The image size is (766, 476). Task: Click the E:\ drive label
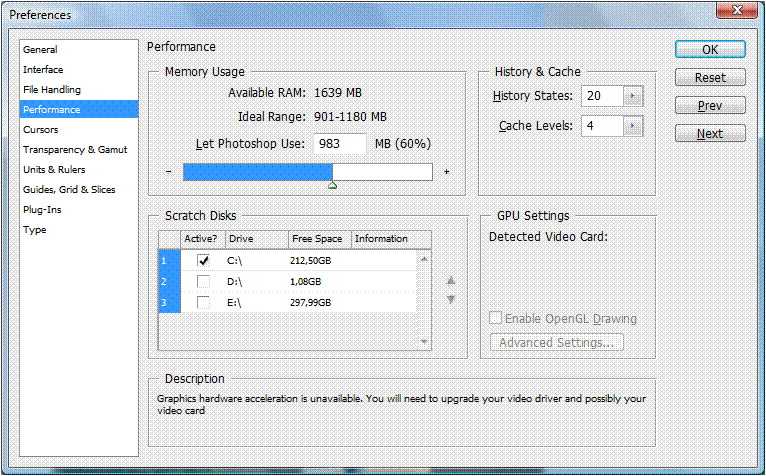[234, 303]
